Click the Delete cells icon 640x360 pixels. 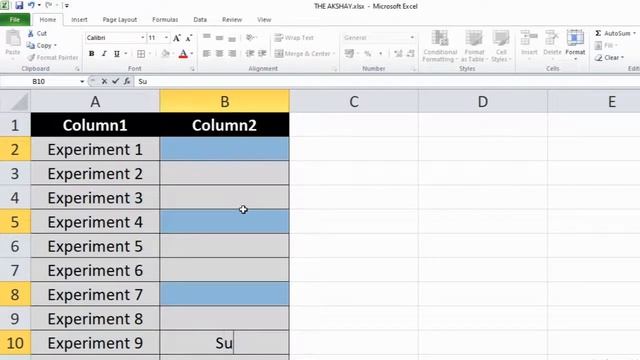pos(552,38)
